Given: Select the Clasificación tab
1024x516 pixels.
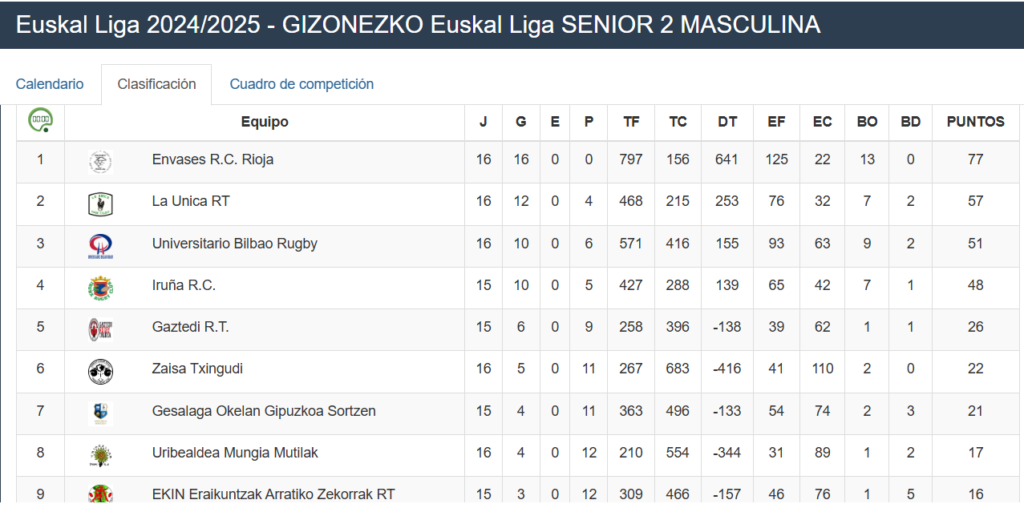Looking at the screenshot, I should point(157,84).
